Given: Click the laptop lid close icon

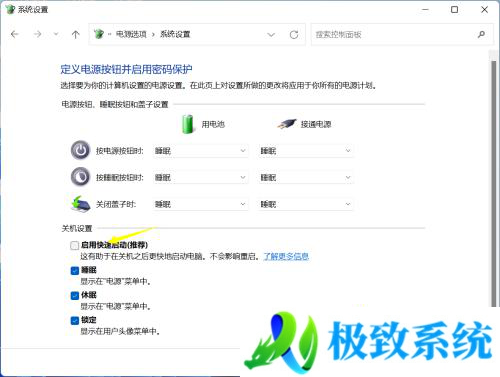Looking at the screenshot, I should coord(80,204).
